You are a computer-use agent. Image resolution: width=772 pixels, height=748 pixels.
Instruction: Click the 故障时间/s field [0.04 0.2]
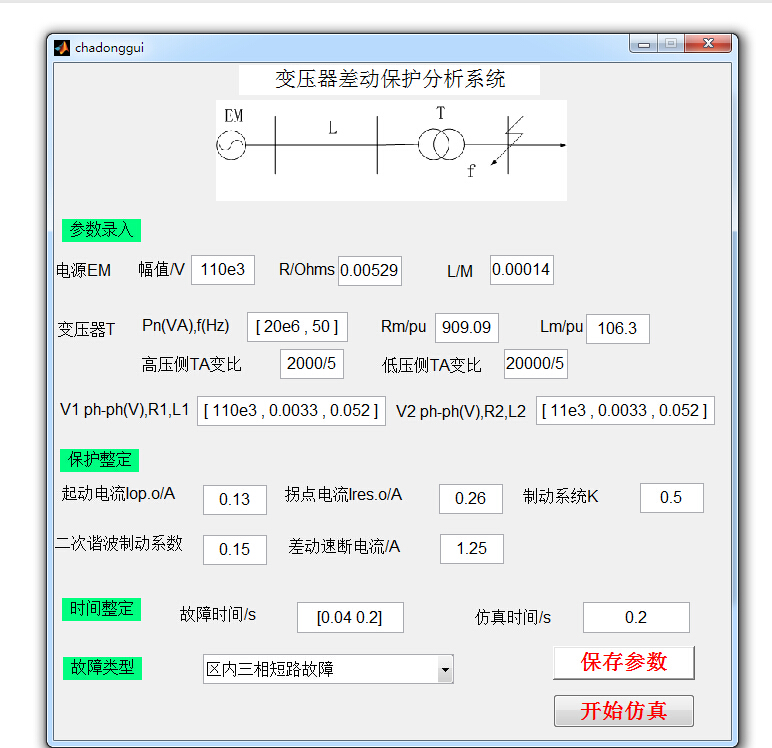coord(351,618)
